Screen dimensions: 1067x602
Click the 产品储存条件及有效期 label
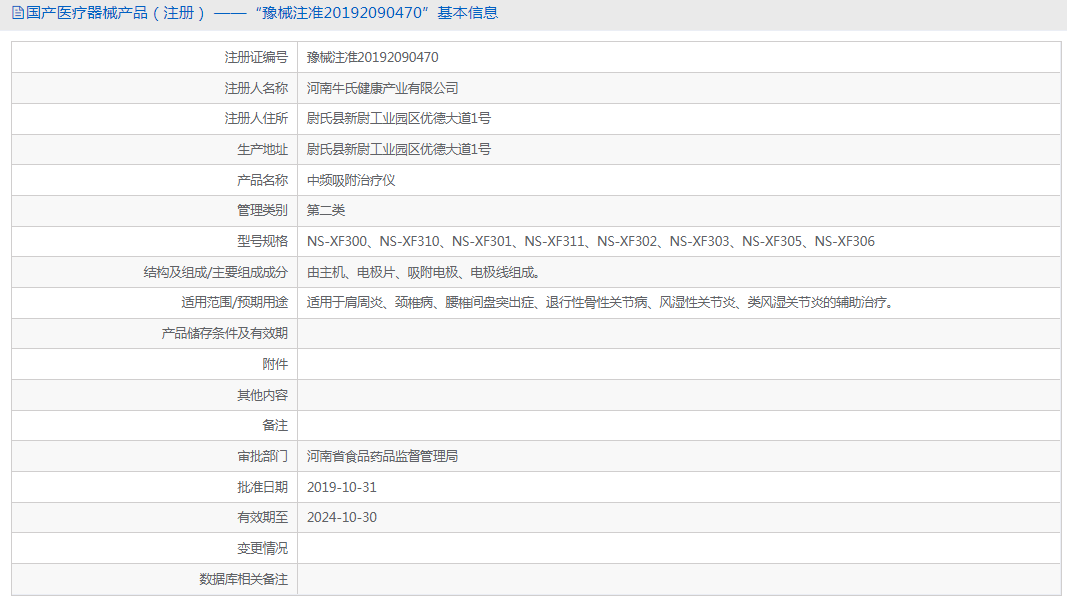(225, 333)
